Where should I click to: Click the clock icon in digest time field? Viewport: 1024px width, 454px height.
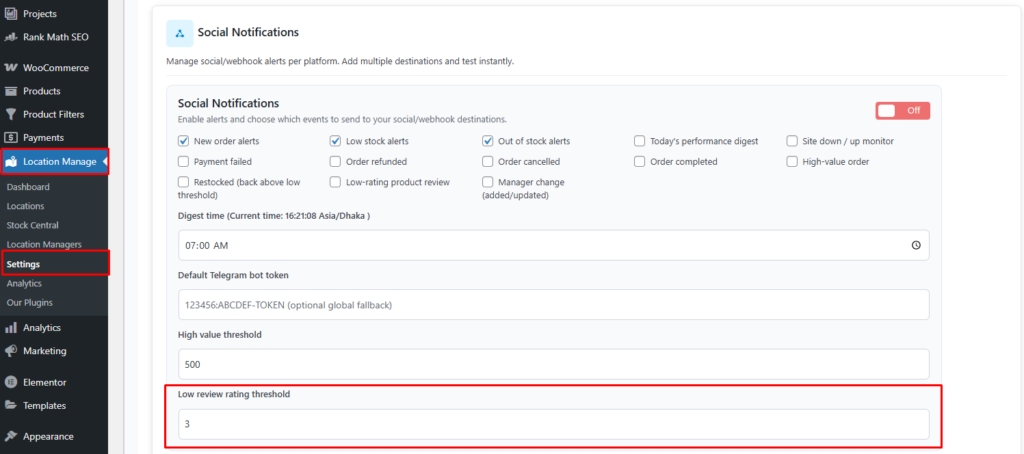tap(916, 245)
